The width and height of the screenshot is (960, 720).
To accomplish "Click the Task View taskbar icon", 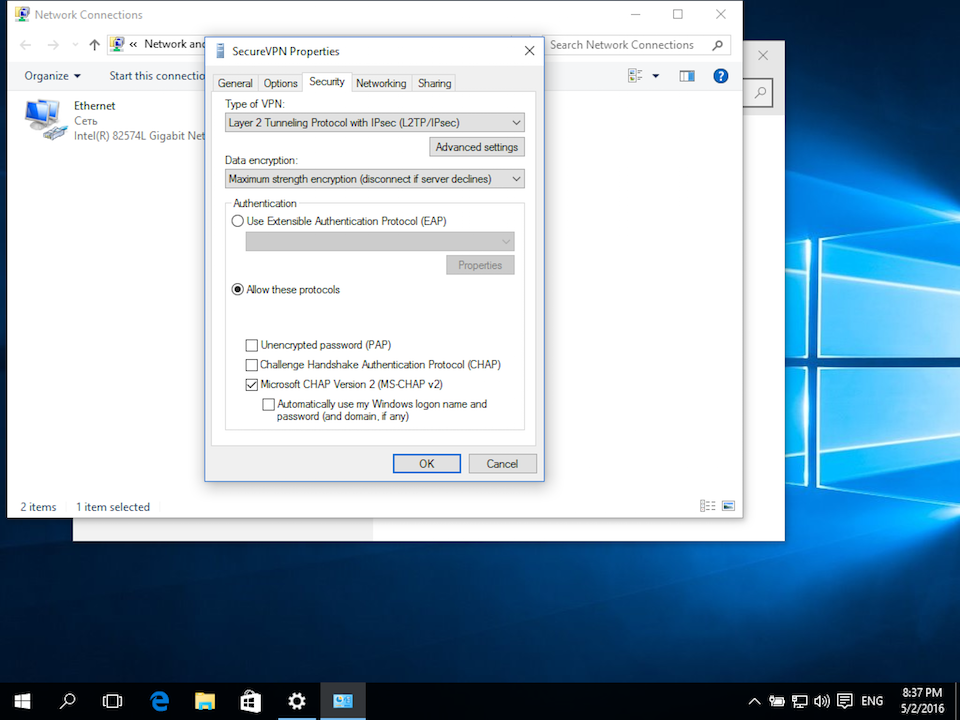I will tap(112, 701).
